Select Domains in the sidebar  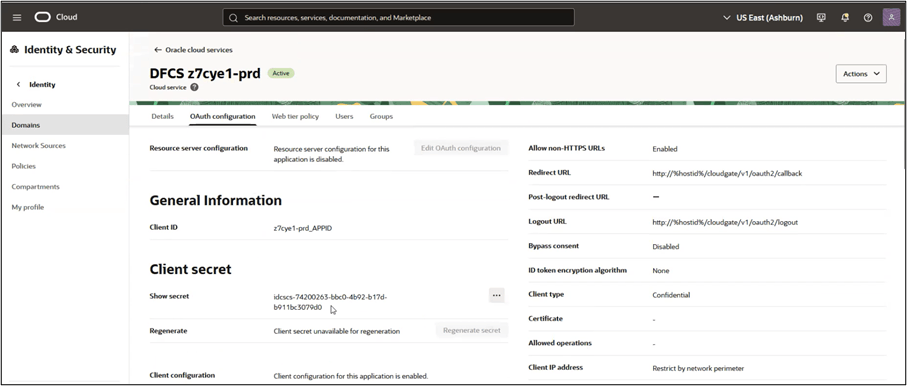tap(64, 125)
